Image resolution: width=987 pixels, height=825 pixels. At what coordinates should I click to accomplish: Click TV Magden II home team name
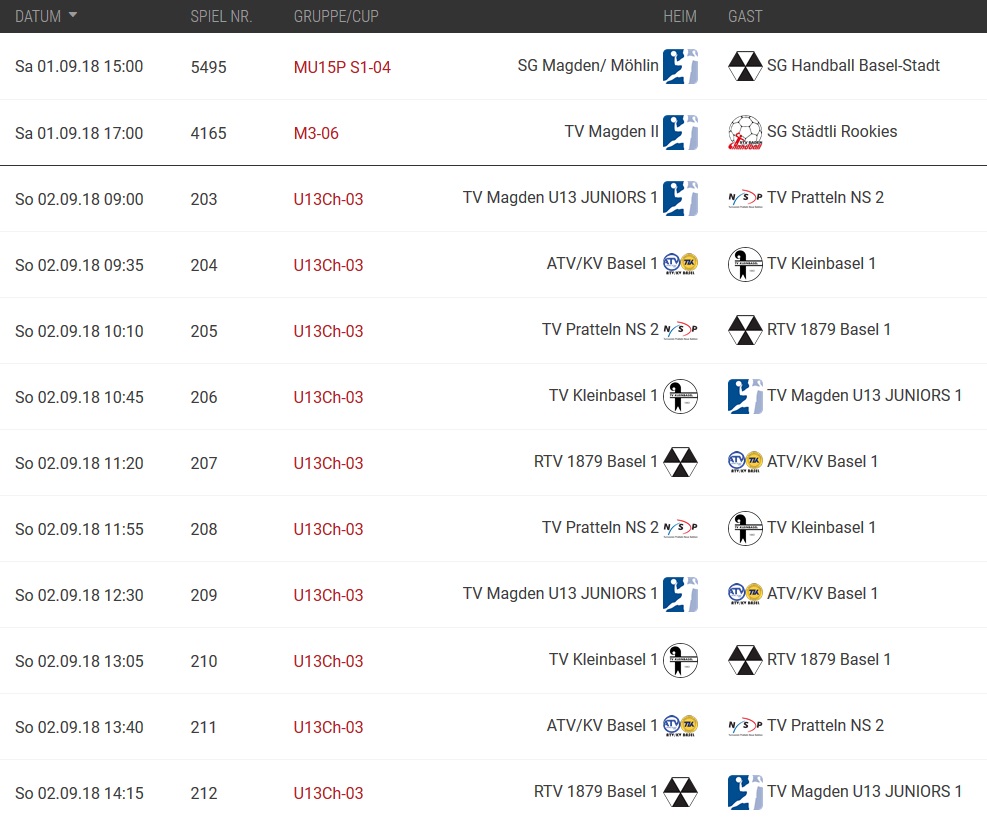point(611,132)
